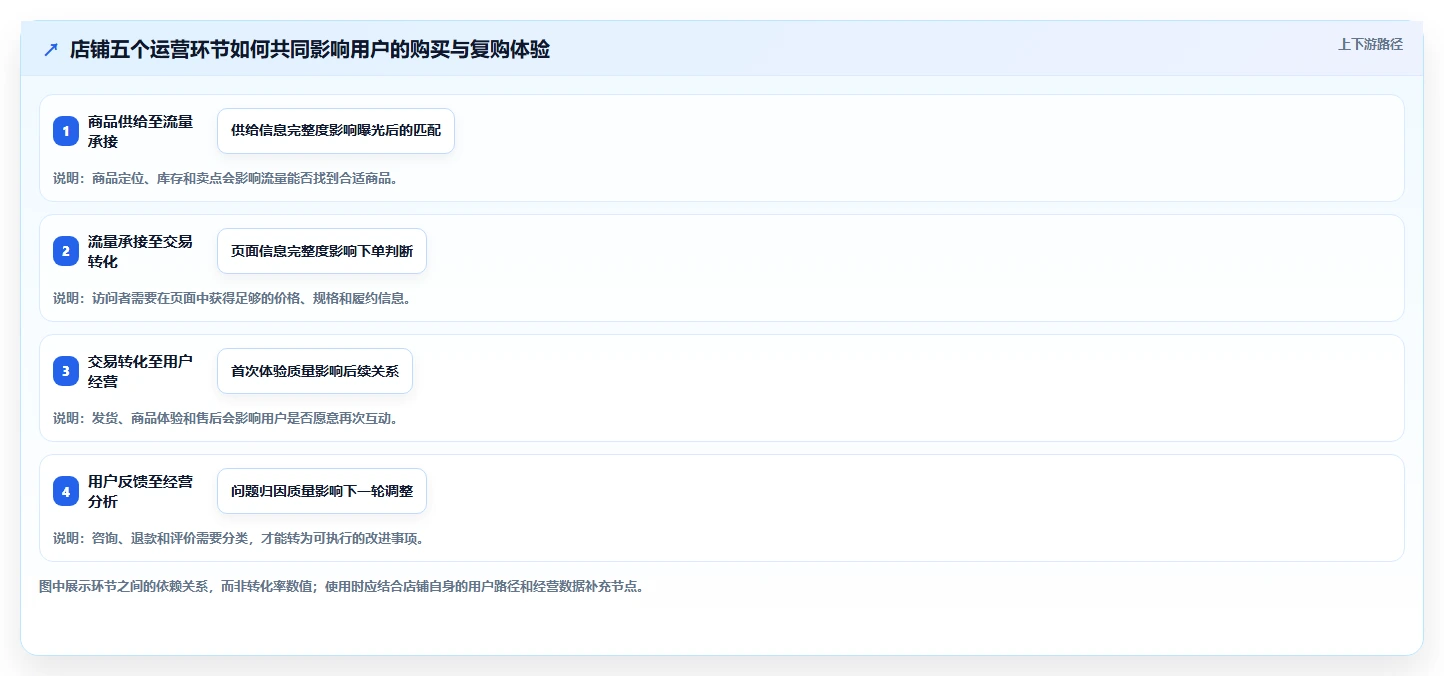Click the number 3 step badge

[x=66, y=371]
